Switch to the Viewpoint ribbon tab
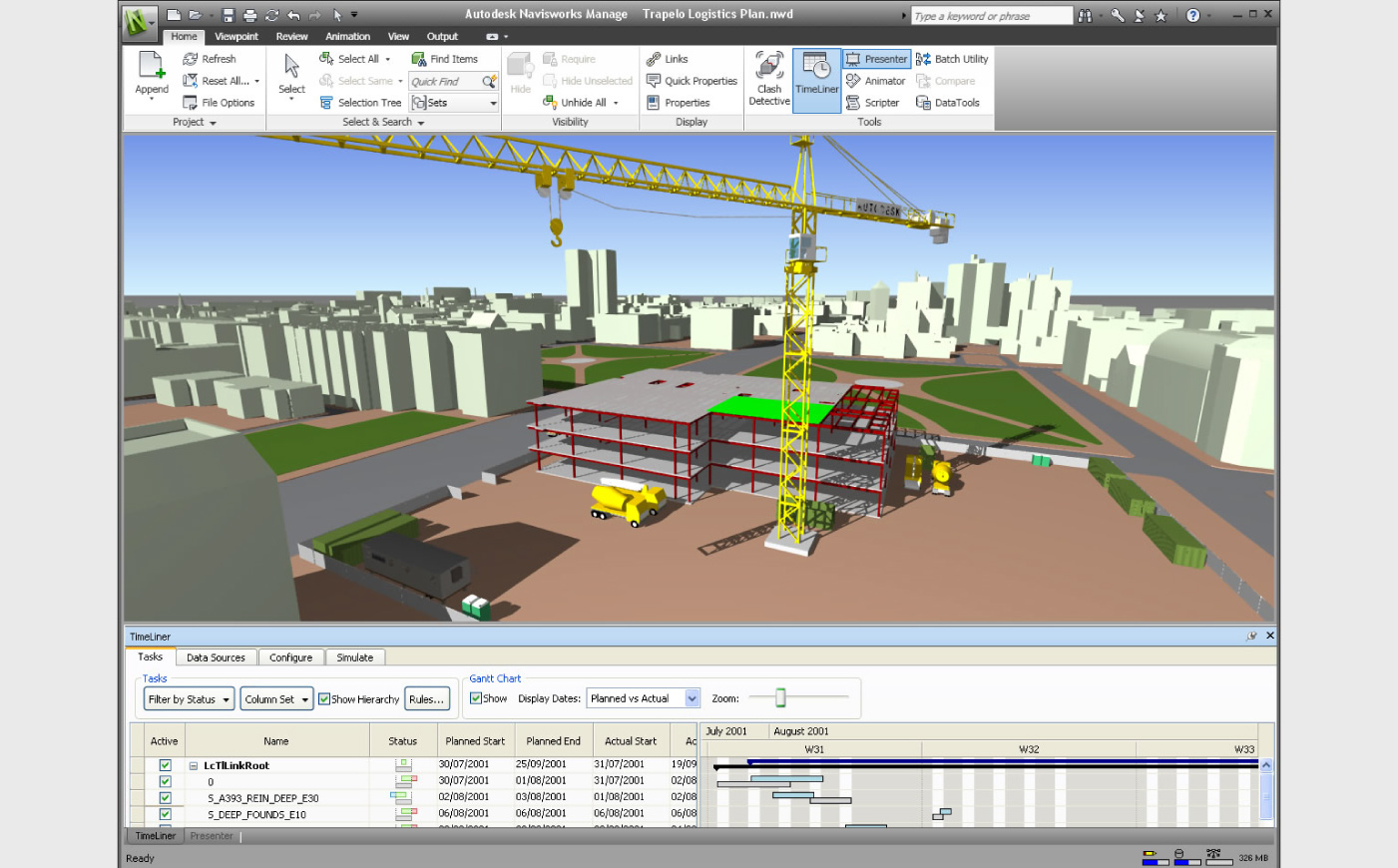This screenshot has height=868, width=1398. pyautogui.click(x=236, y=37)
